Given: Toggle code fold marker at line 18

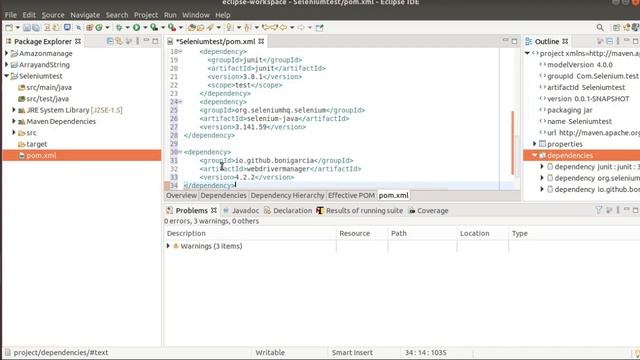Looking at the screenshot, I should click(180, 51).
